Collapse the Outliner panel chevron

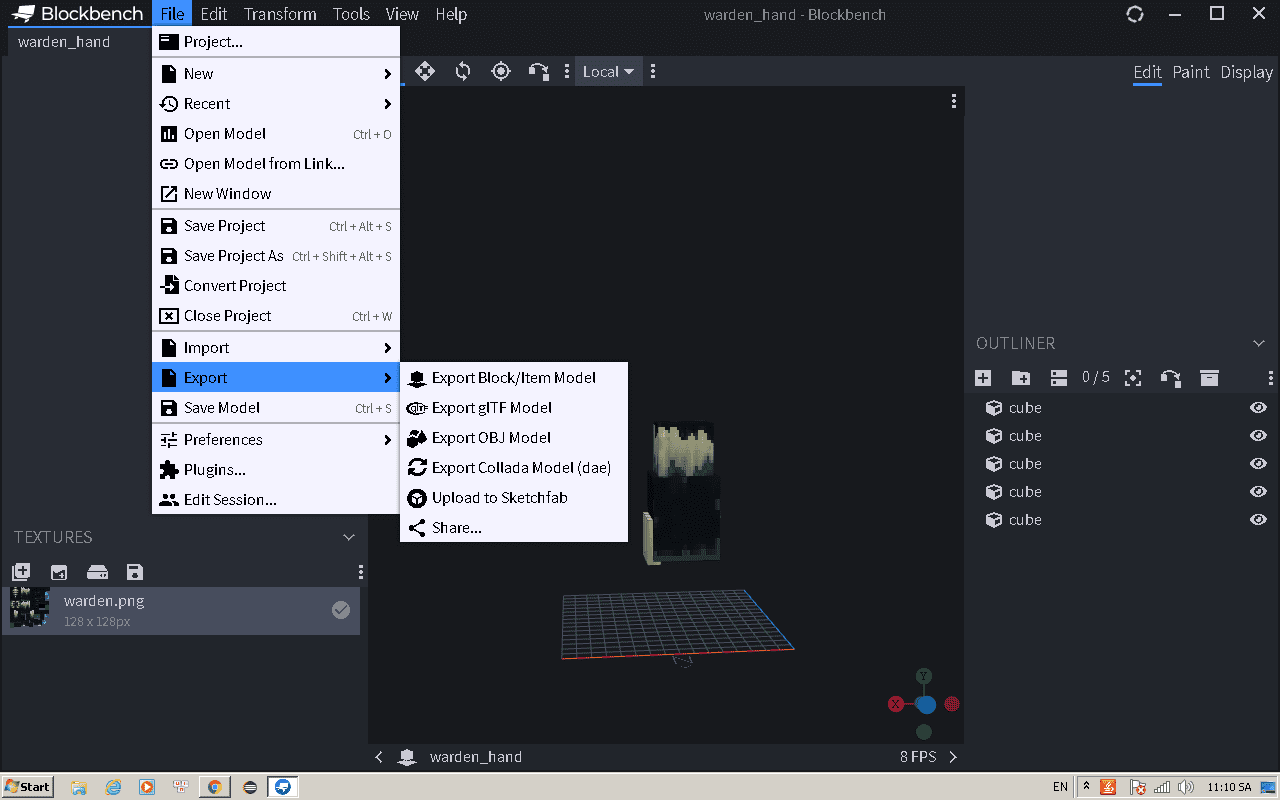tap(1259, 343)
